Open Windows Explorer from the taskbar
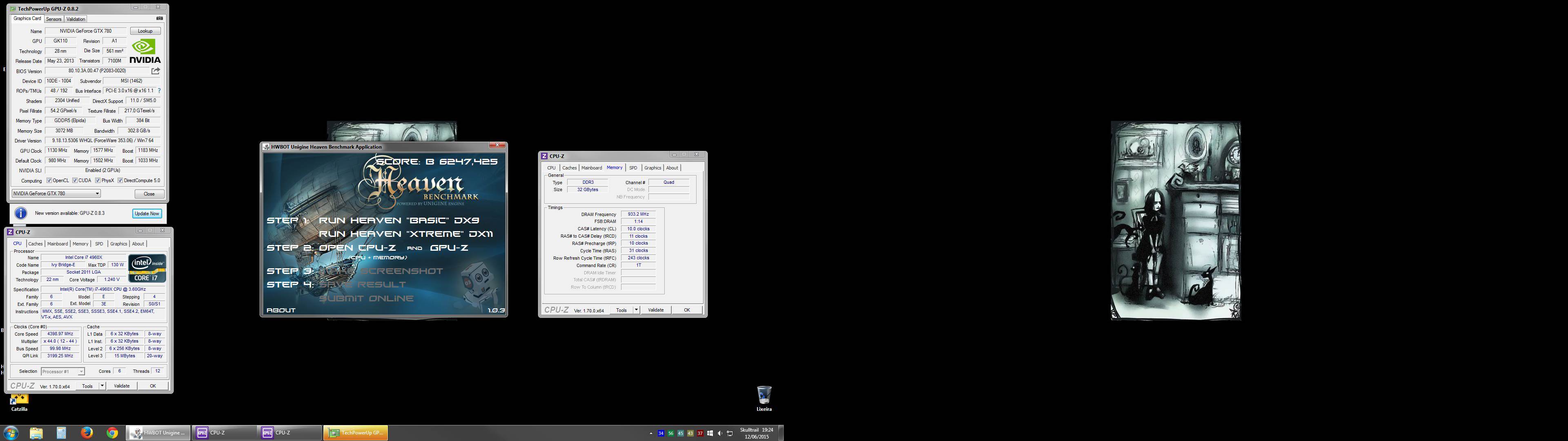1568x441 pixels. tap(36, 433)
